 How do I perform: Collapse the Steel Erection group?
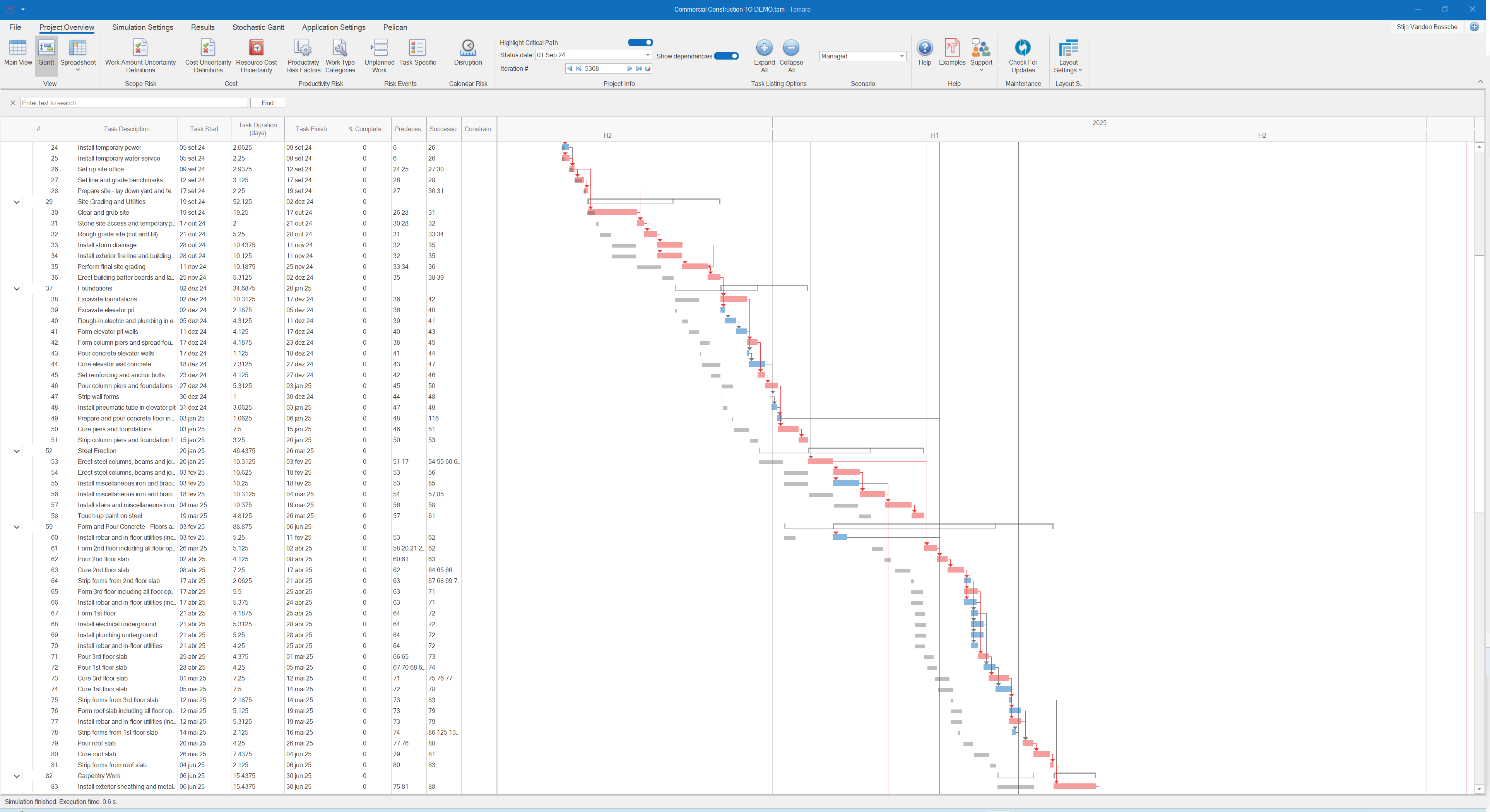(17, 451)
